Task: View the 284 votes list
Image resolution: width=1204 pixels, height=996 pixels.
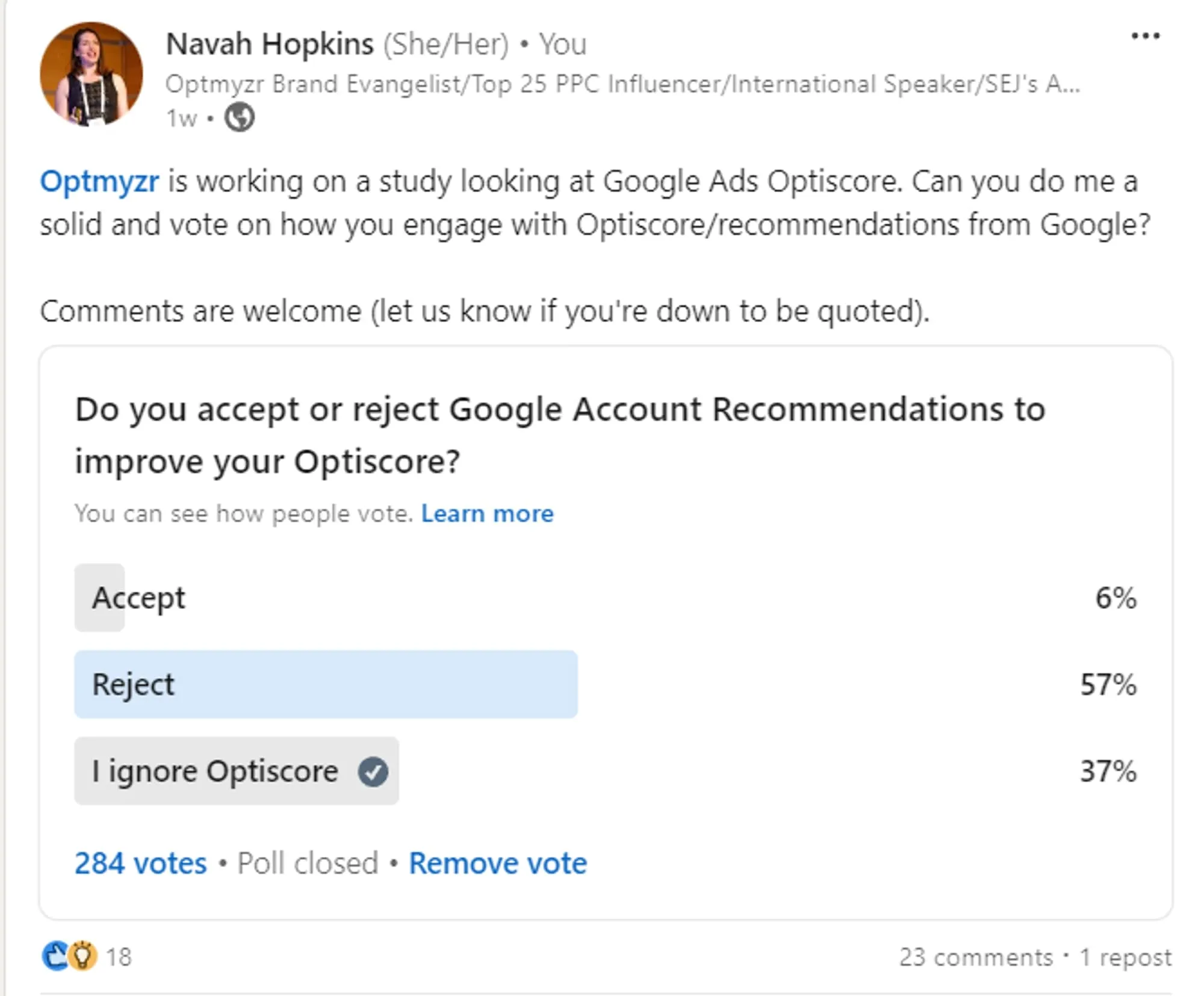Action: click(140, 863)
